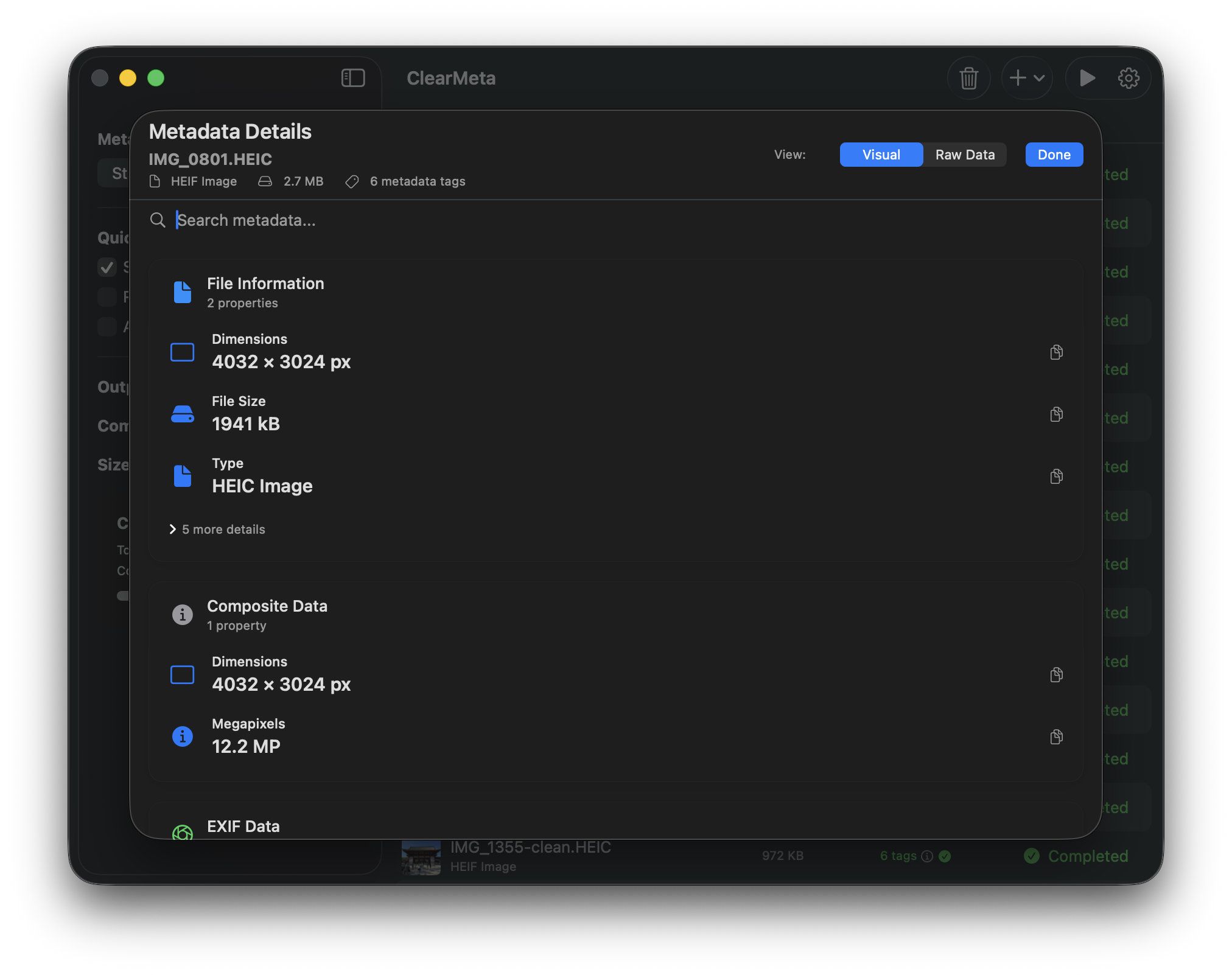Copy the Megapixels value using its copy icon

[x=1057, y=737]
